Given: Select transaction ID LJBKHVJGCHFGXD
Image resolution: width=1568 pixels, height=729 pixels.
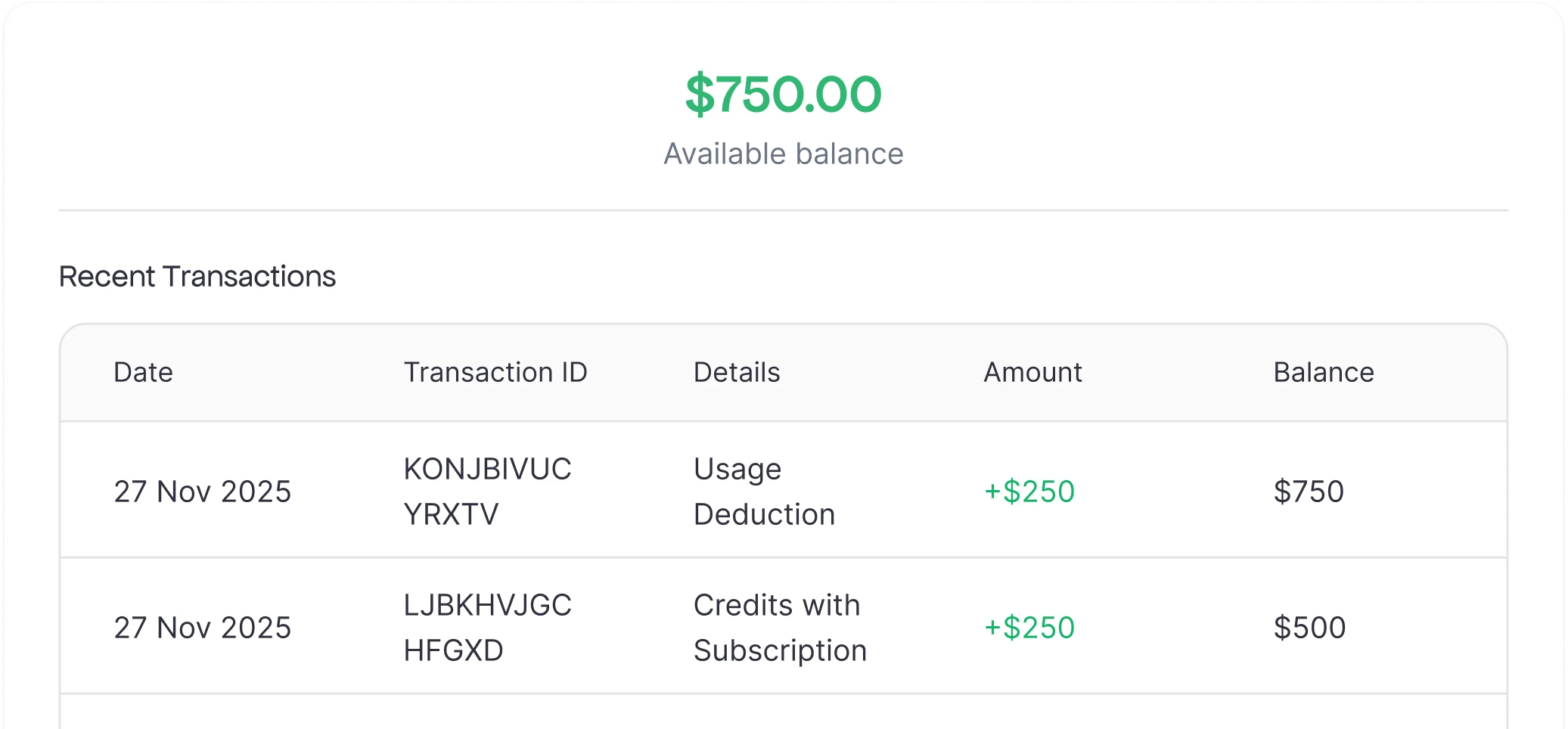Looking at the screenshot, I should (x=488, y=628).
